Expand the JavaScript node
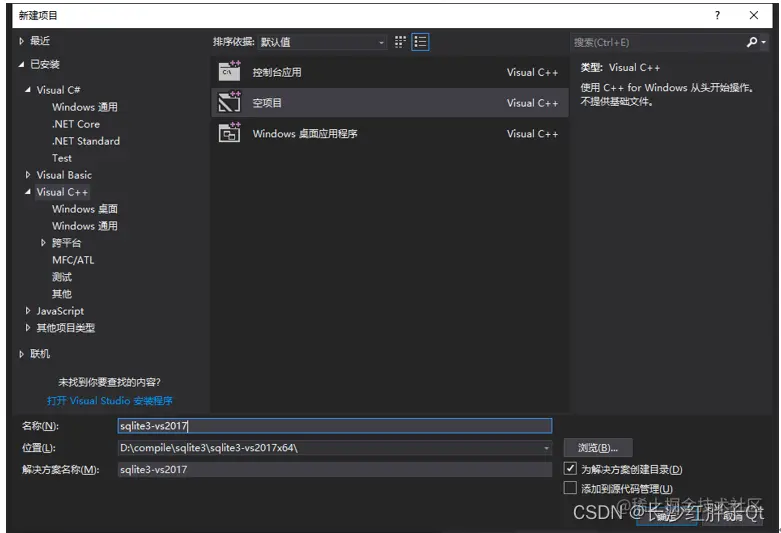781x533 pixels. tap(28, 311)
